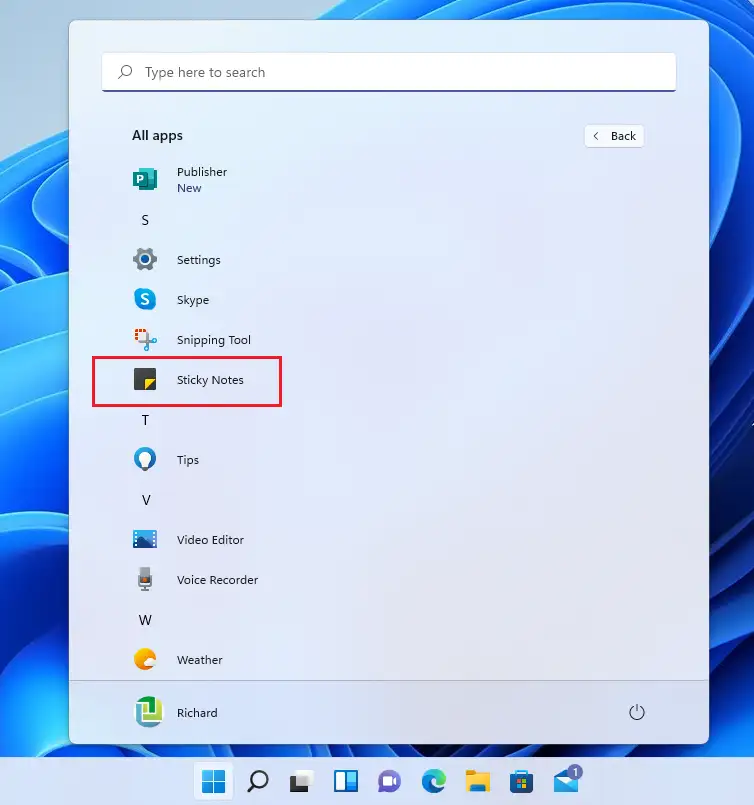754x805 pixels.
Task: Select the Weather label in list
Action: tap(200, 660)
